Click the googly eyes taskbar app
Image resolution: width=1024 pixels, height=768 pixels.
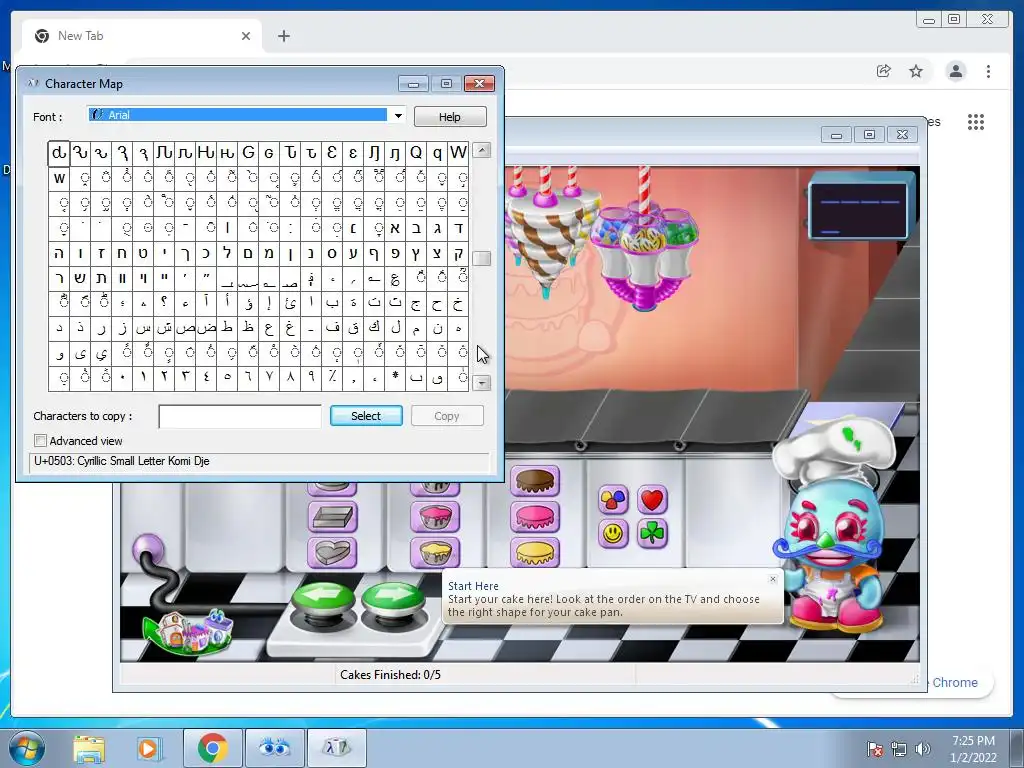[274, 748]
